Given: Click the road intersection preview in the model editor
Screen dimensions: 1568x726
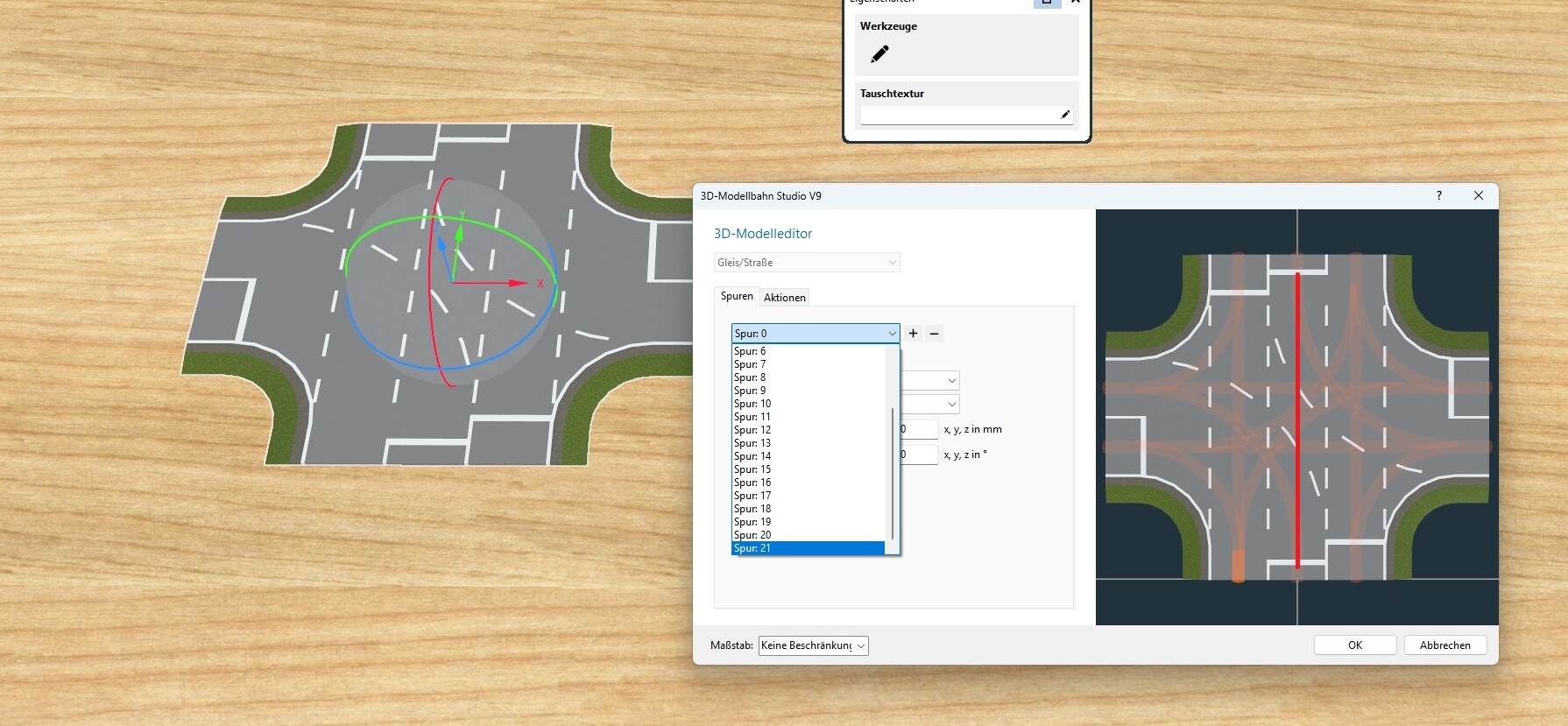Looking at the screenshot, I should (x=1296, y=417).
